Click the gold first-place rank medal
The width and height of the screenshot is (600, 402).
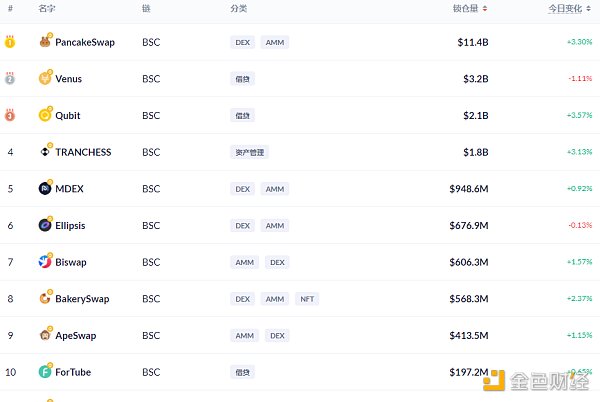click(10, 42)
